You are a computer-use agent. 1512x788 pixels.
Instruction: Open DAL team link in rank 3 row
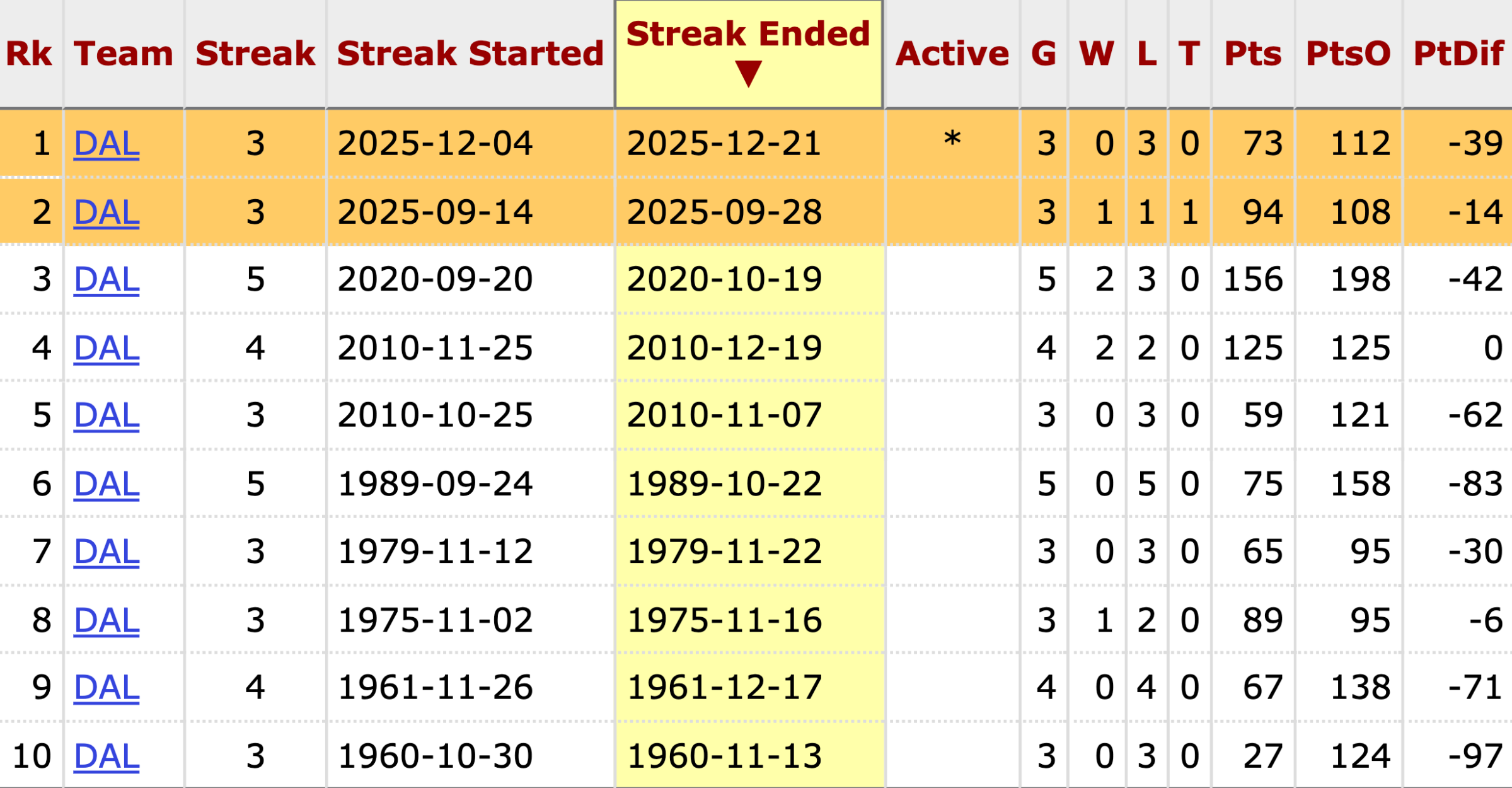click(107, 280)
